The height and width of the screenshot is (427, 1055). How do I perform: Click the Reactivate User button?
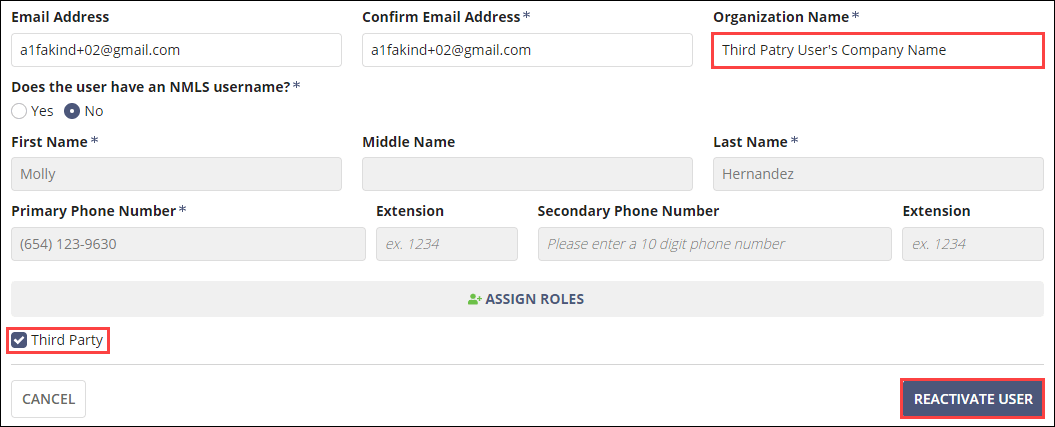pos(973,398)
